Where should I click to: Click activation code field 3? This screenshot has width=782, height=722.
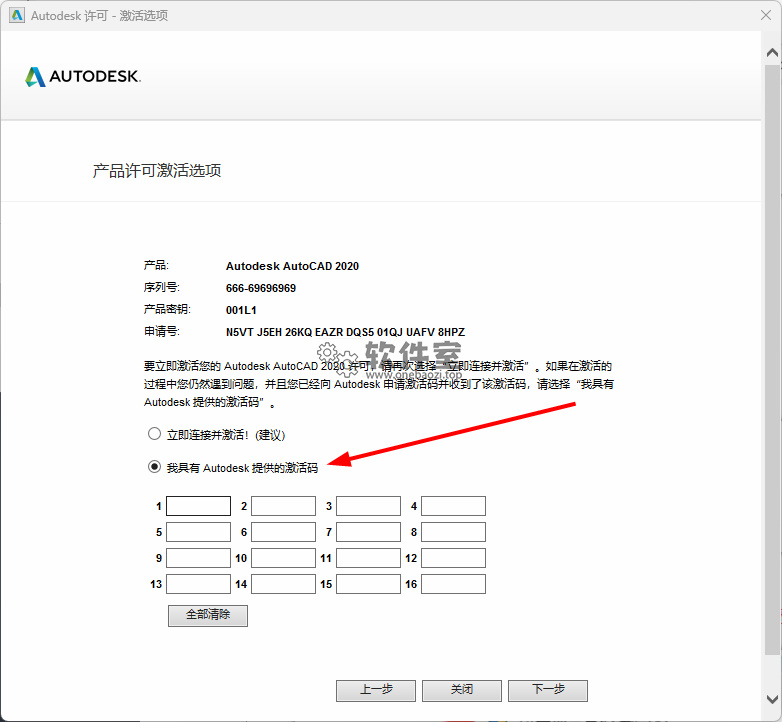(369, 506)
